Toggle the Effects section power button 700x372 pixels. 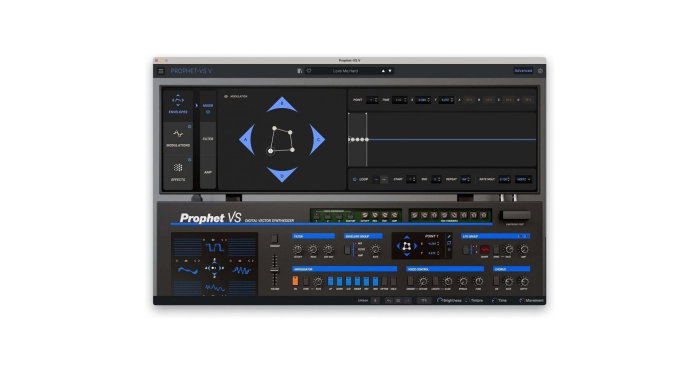point(189,160)
